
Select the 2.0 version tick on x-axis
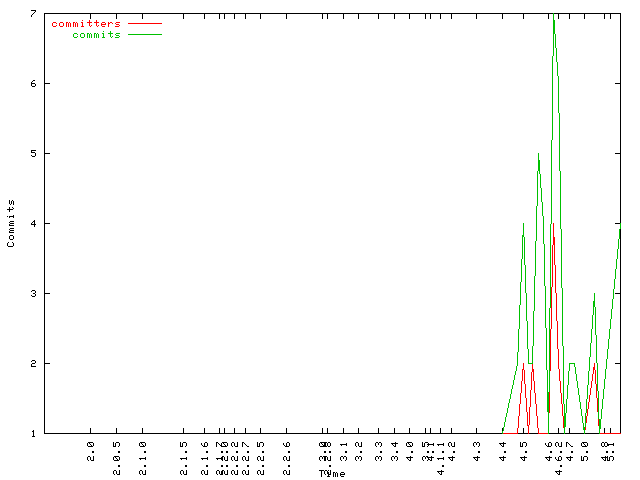[x=91, y=450]
